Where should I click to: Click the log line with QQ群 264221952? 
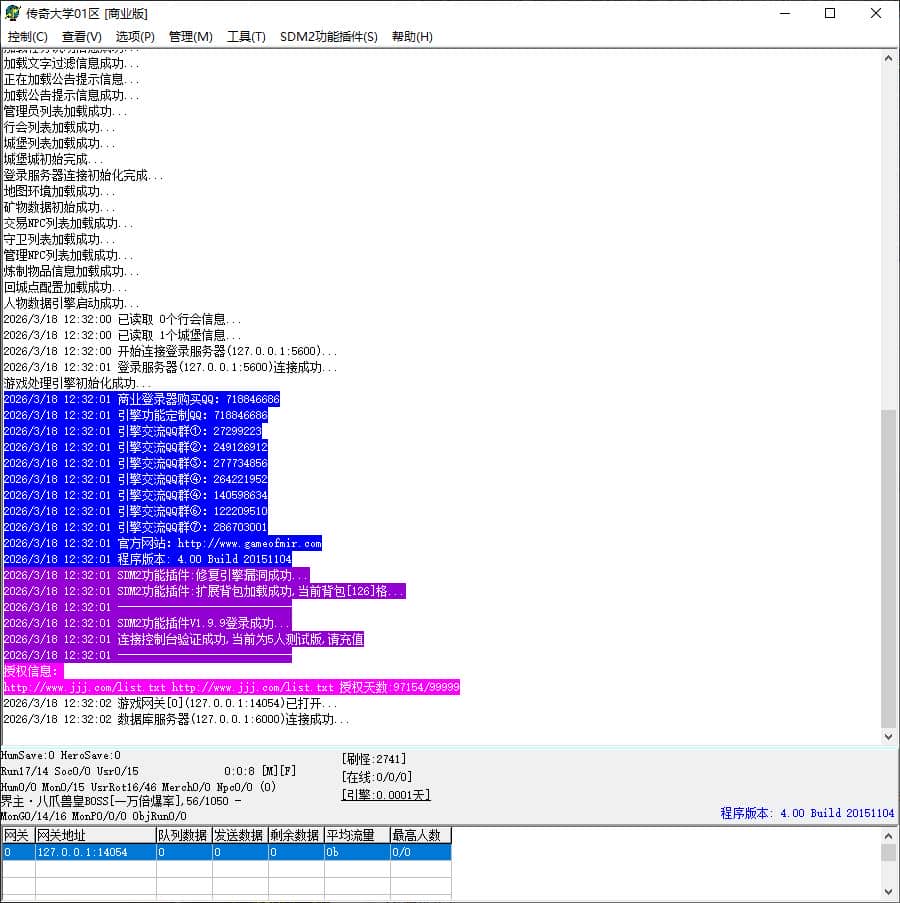135,479
